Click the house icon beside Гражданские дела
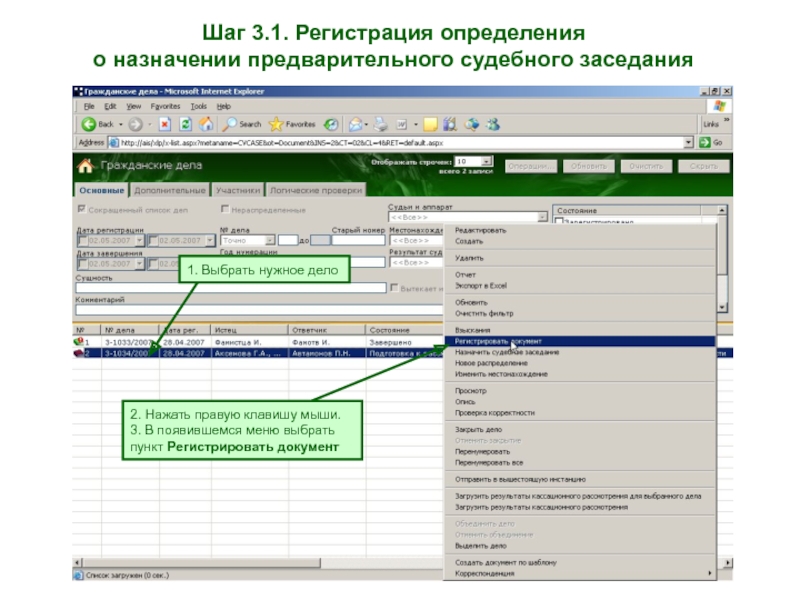800x600 pixels. point(85,165)
